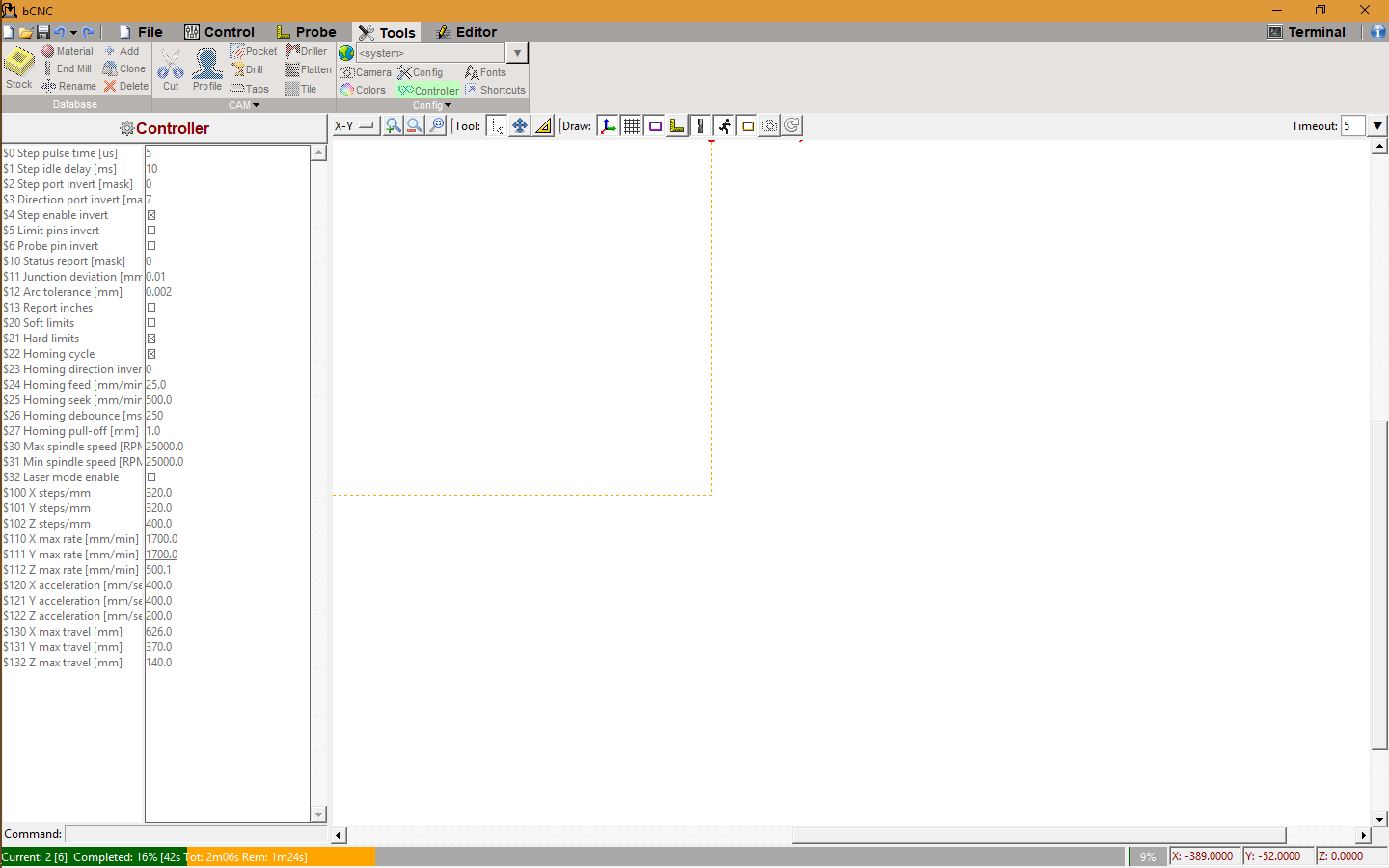Open the undo history dropdown arrow
The image size is (1389, 868).
[x=73, y=32]
